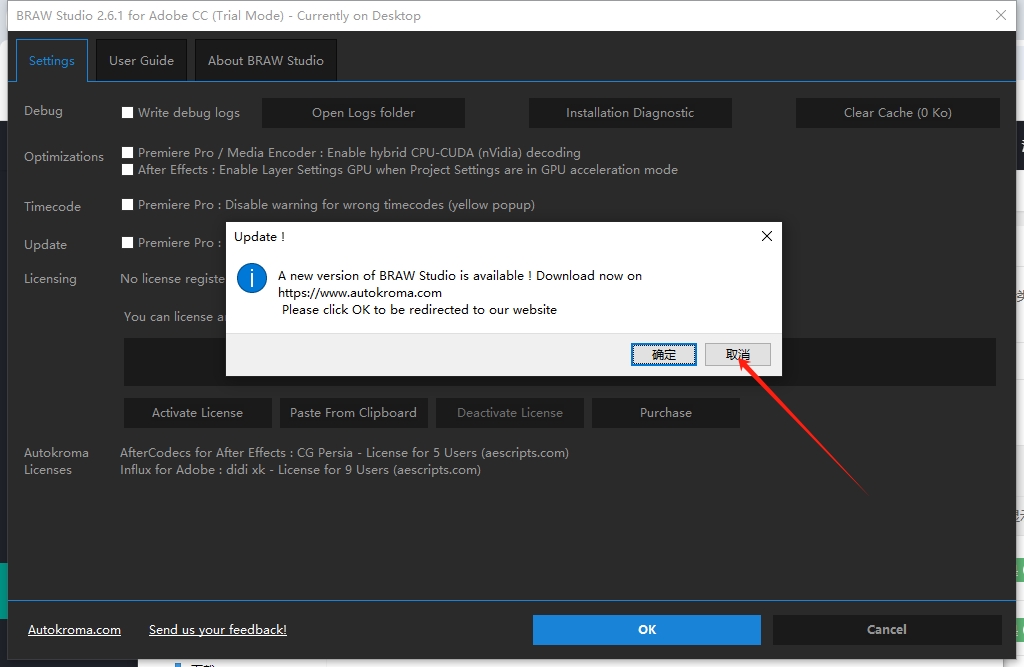Enable the Write debug logs checkbox
The image size is (1024, 667).
(x=127, y=112)
